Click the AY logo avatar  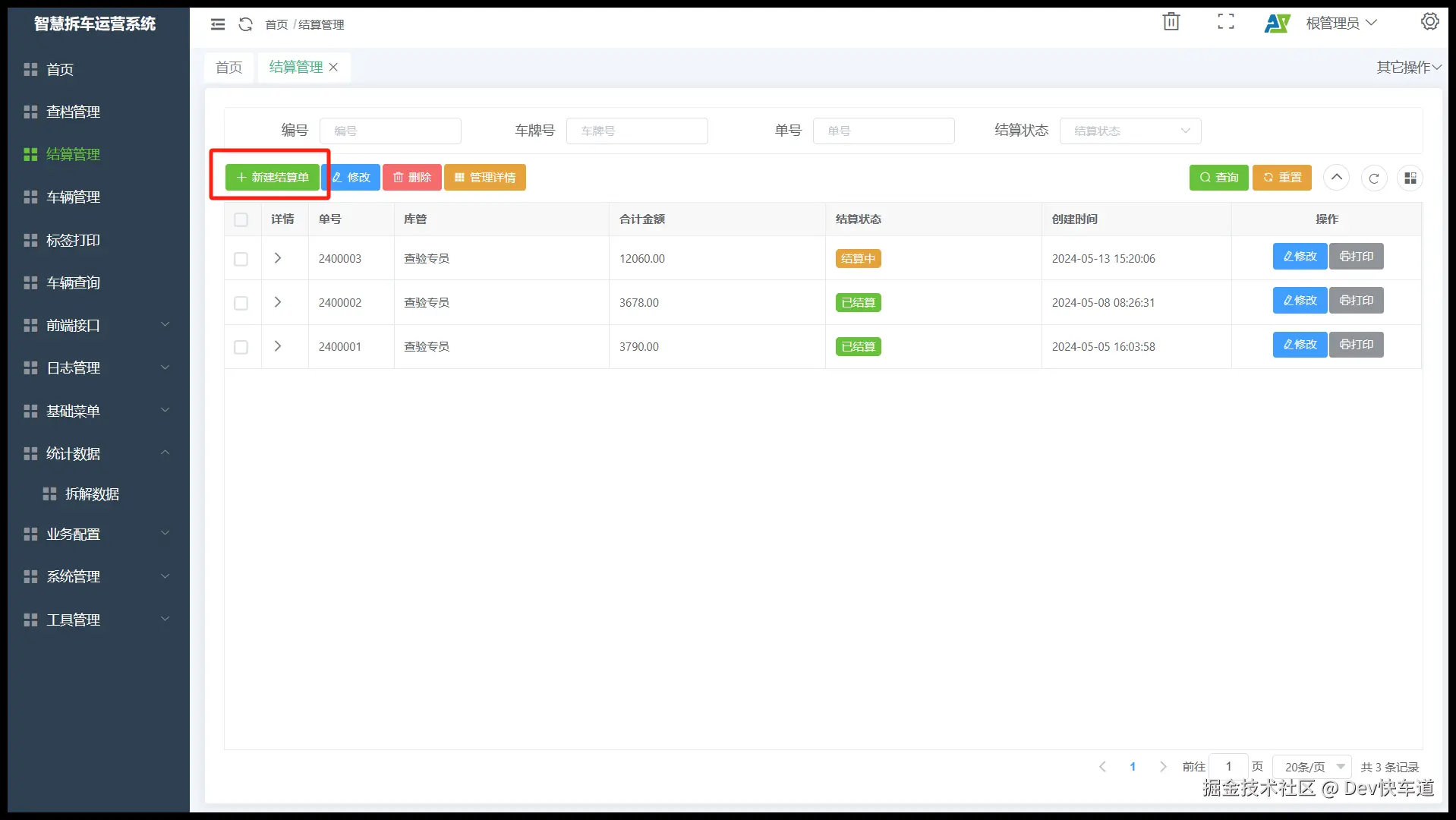(x=1277, y=24)
